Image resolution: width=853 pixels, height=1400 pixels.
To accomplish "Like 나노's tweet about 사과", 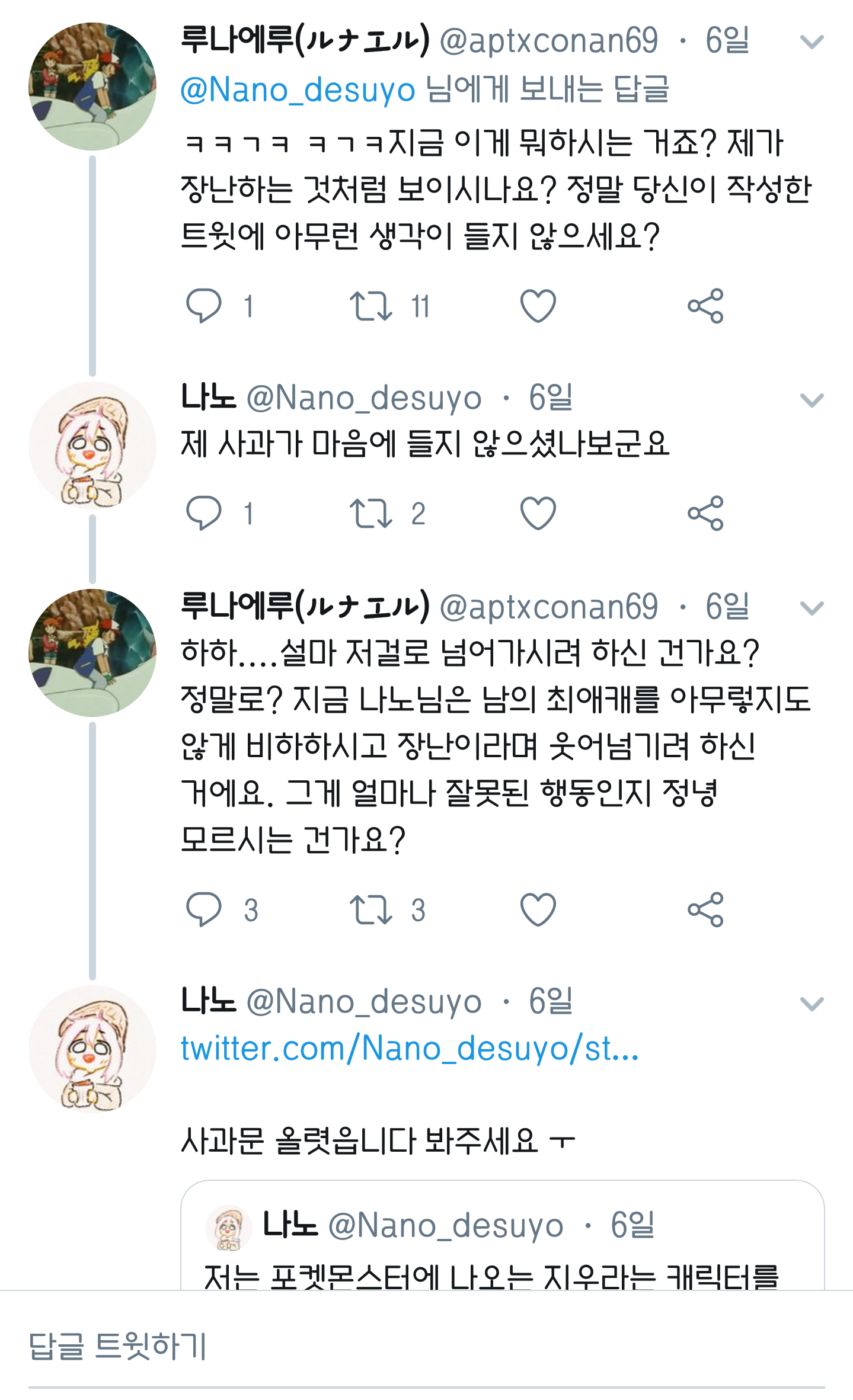I will pos(538,513).
